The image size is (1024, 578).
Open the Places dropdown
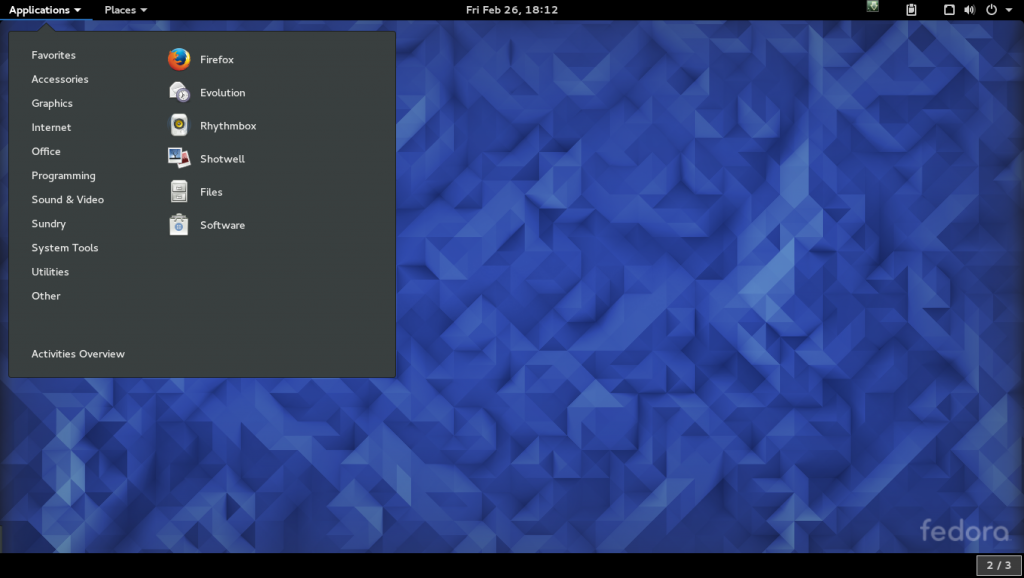click(125, 10)
